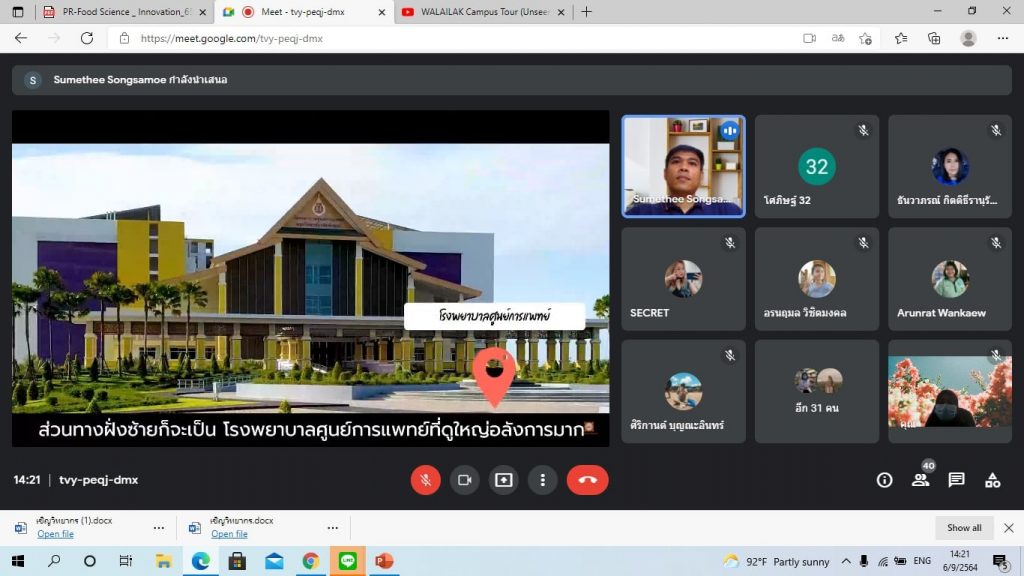Viewport: 1024px width, 576px height.
Task: Open the more options three-dot menu
Action: point(542,480)
